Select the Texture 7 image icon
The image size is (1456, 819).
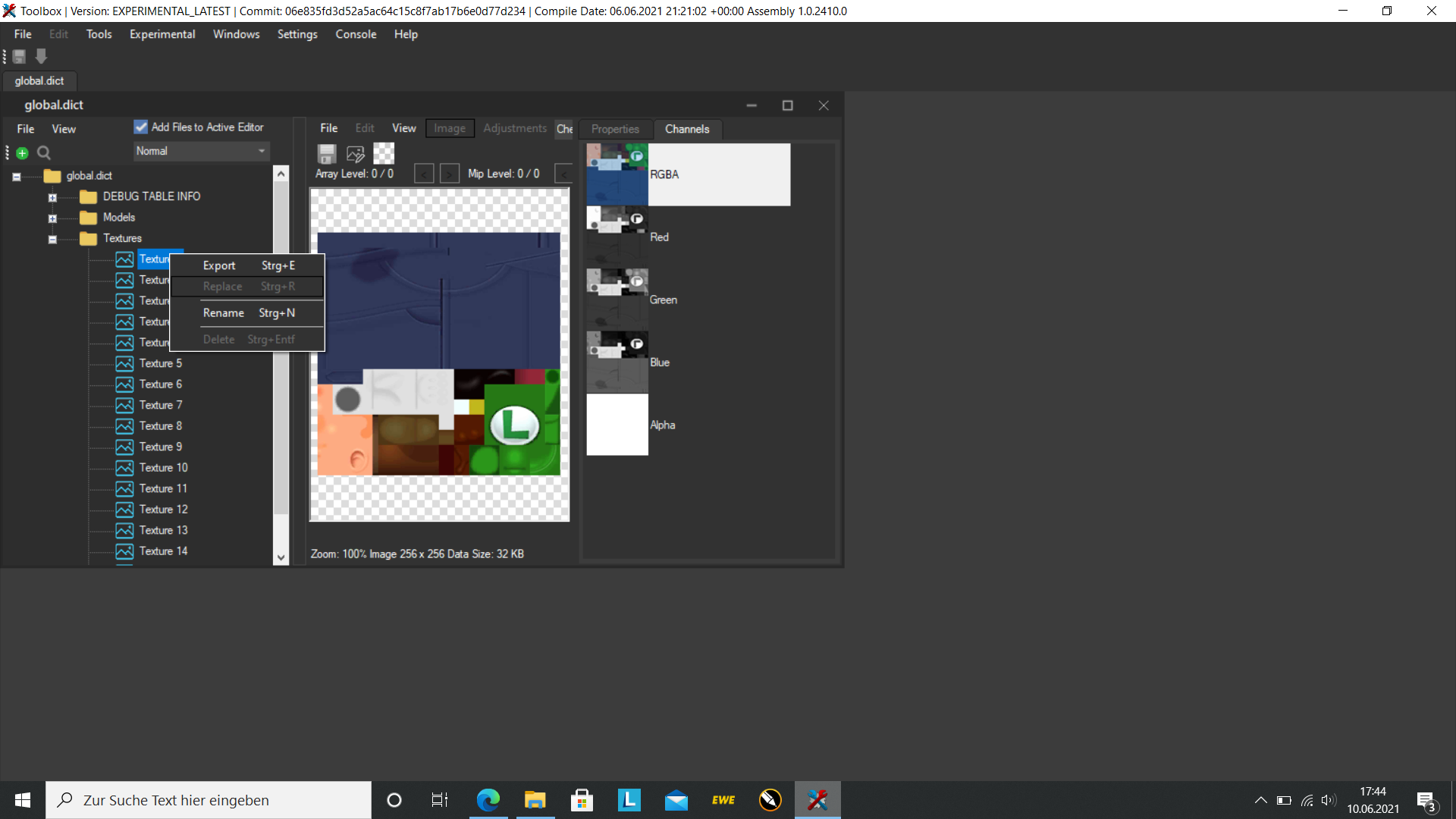[125, 405]
